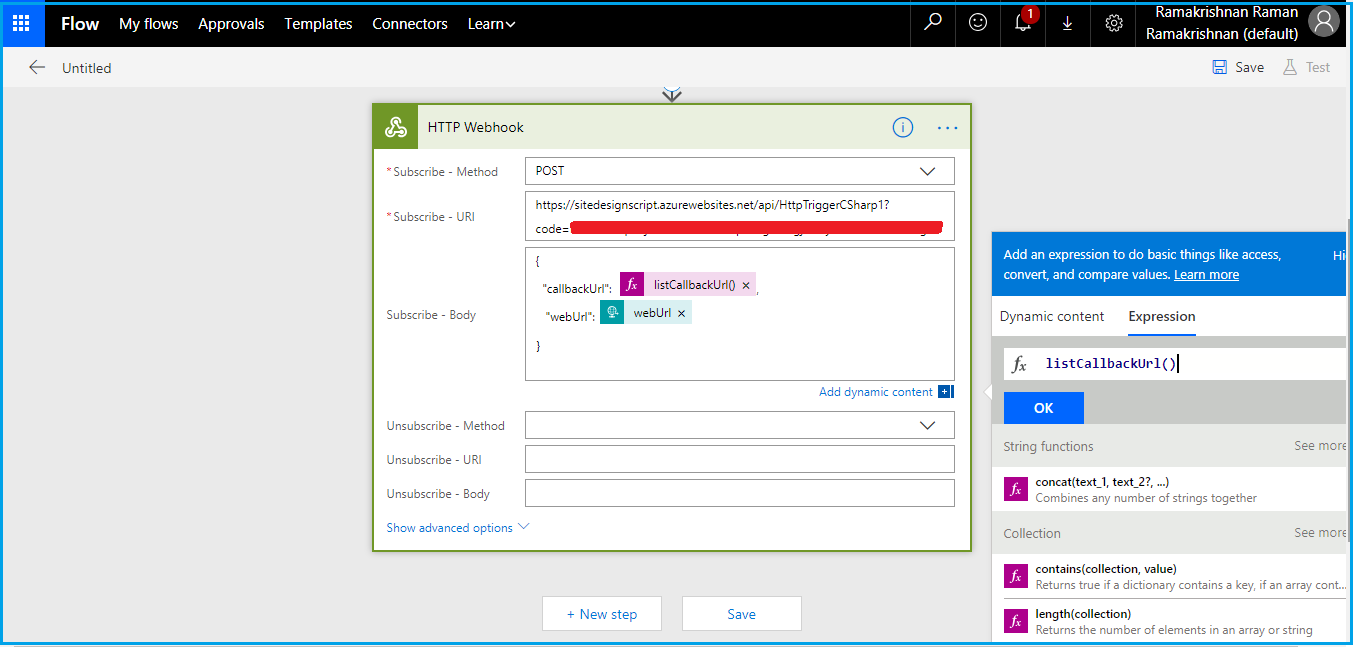Click the Flow home logo text

click(x=80, y=23)
